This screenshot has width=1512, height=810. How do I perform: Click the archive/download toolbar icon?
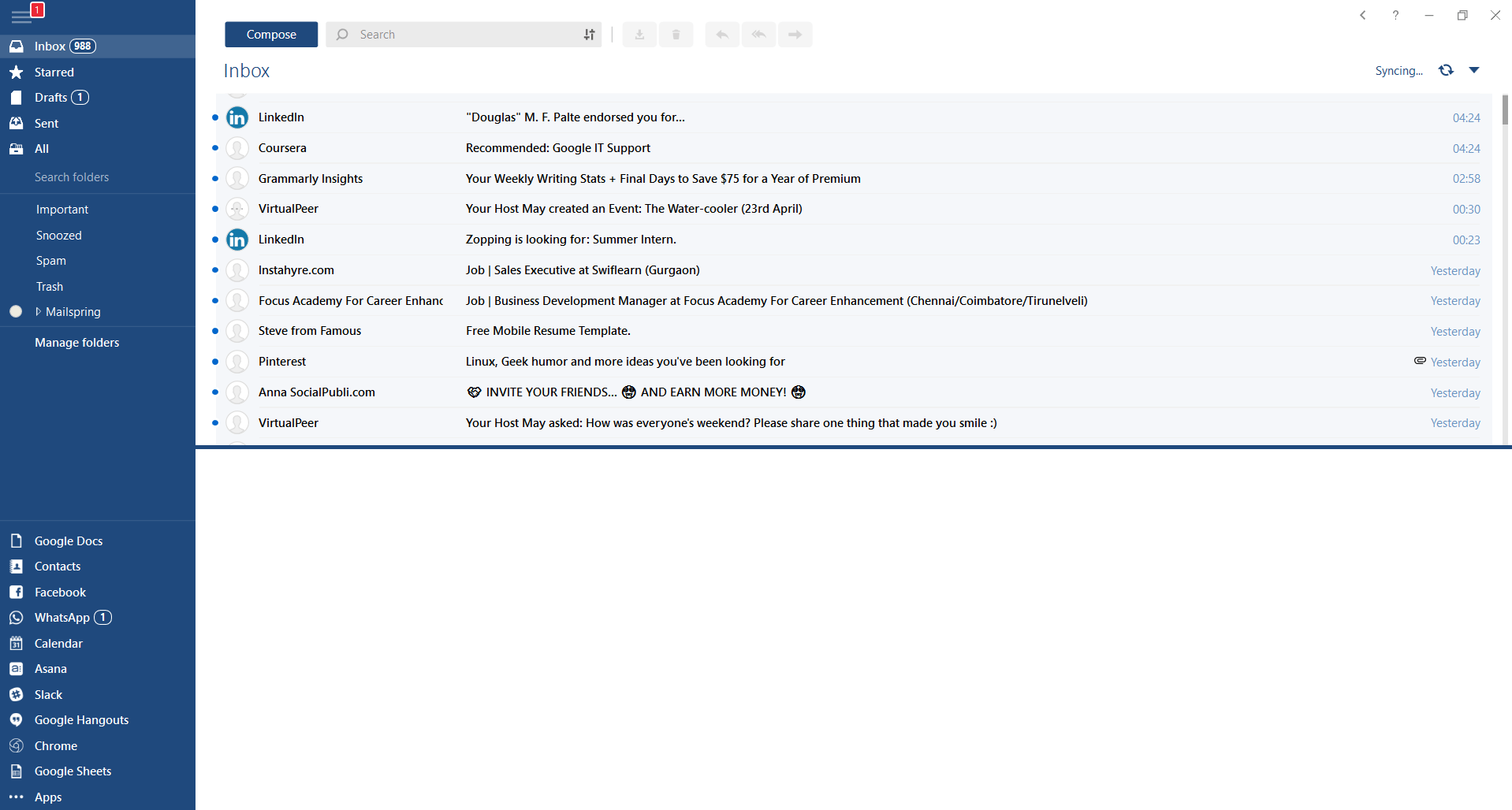pos(639,35)
